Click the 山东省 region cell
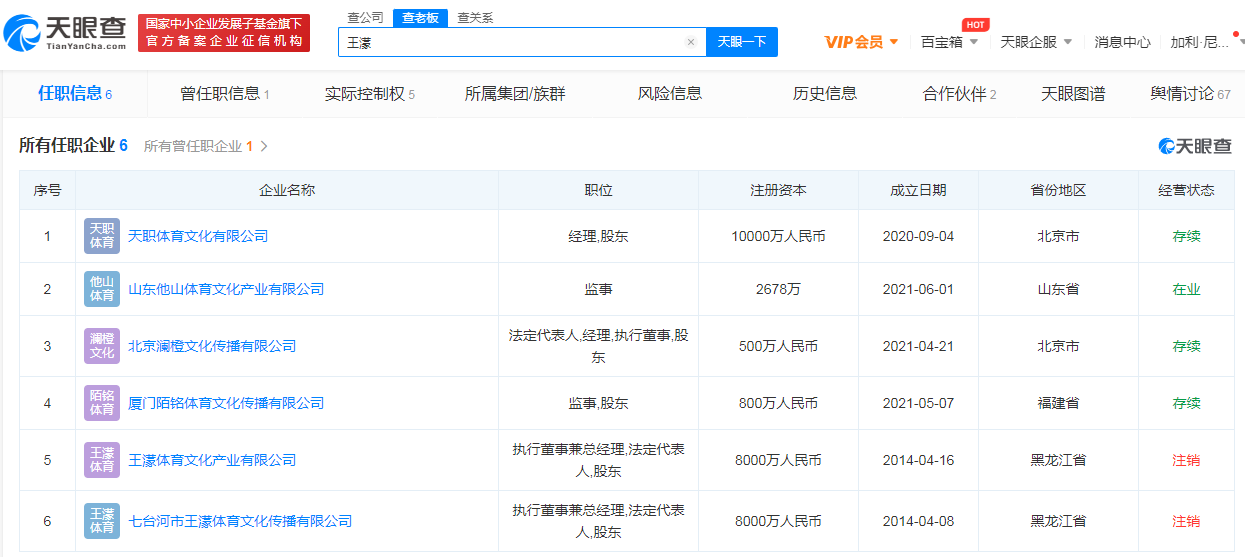Screen dimensions: 1245x557 coord(1058,289)
